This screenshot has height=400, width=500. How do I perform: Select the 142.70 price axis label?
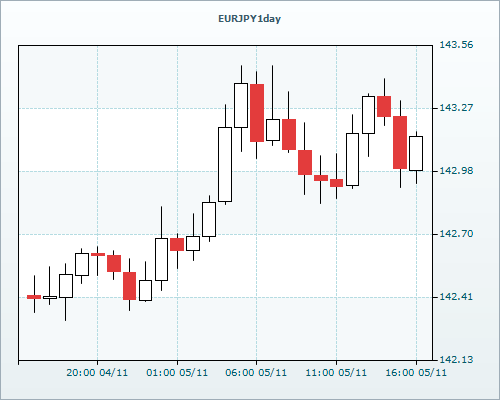pos(456,234)
